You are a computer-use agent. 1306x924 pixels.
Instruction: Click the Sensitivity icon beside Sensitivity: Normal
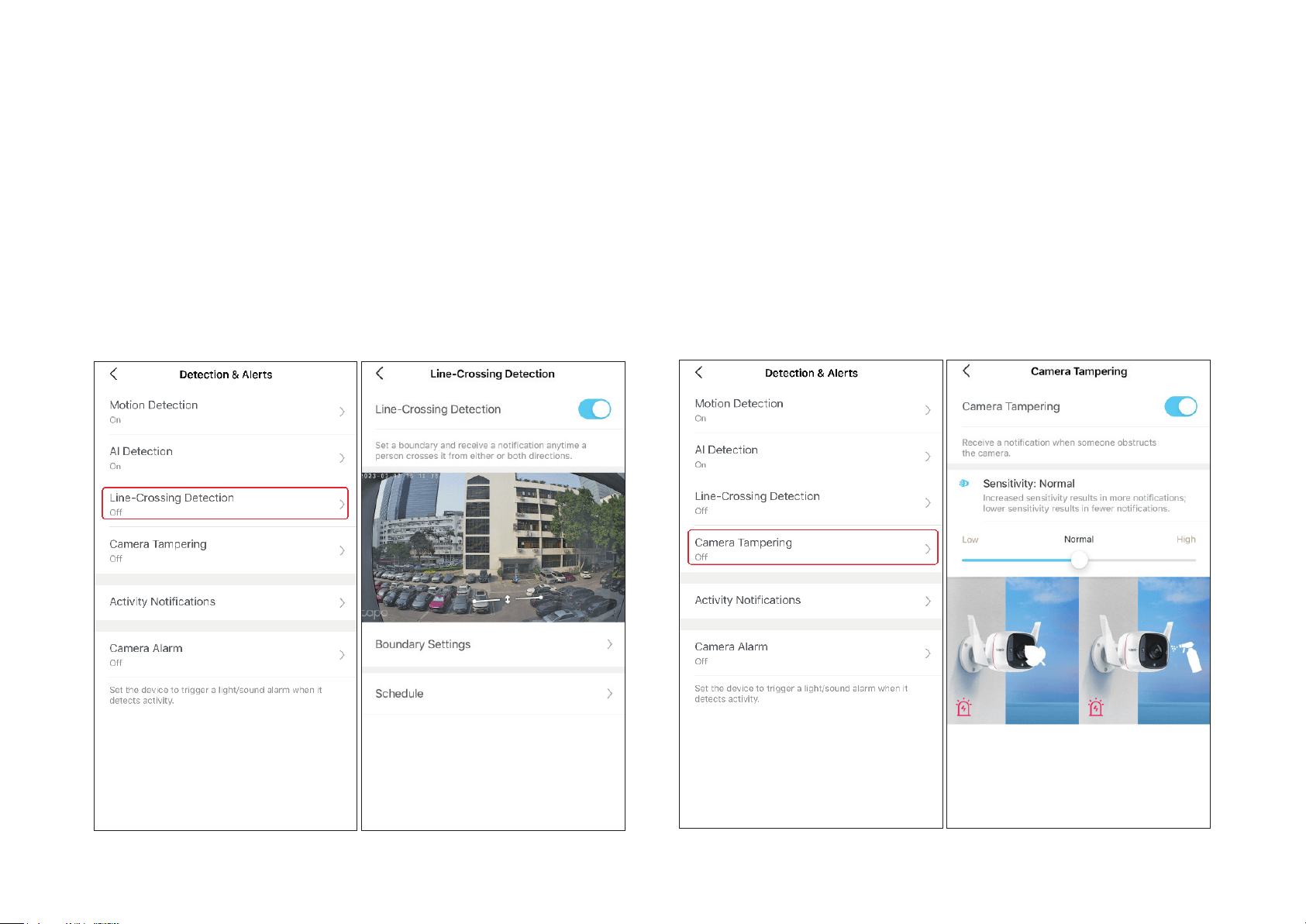pyautogui.click(x=964, y=483)
